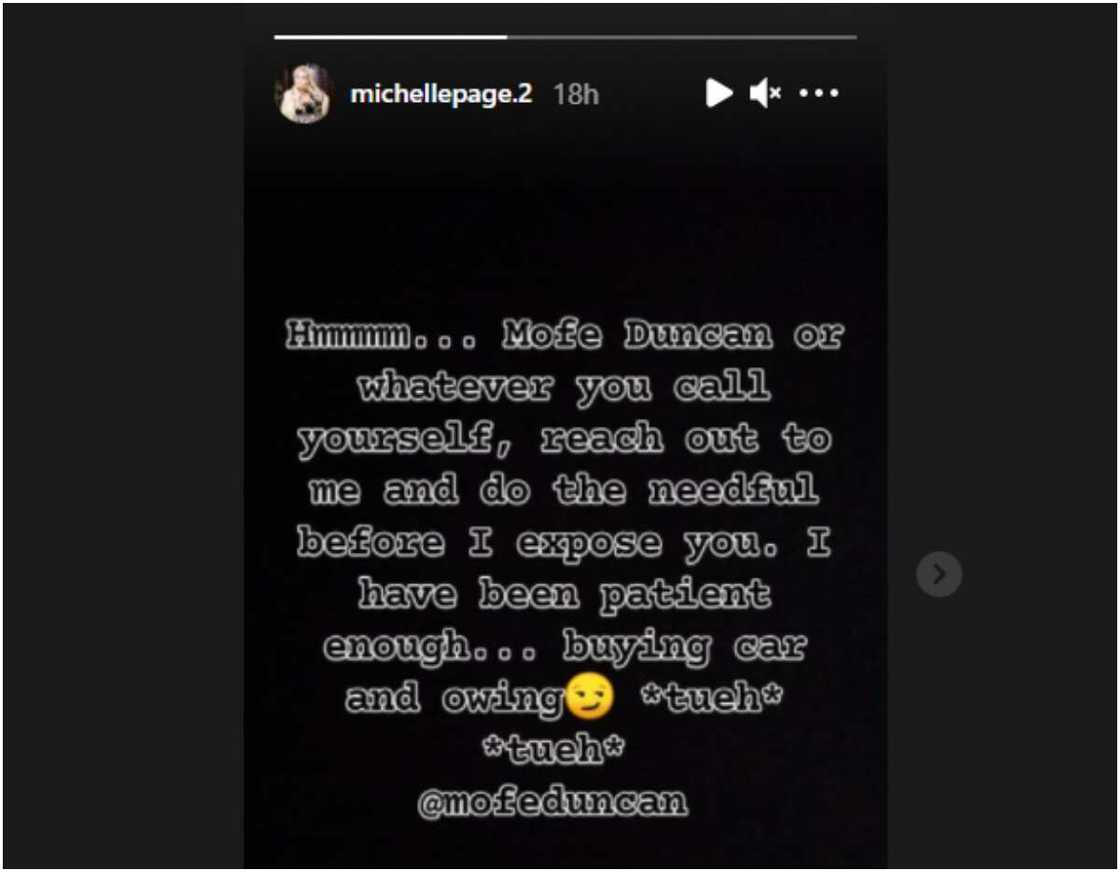The height and width of the screenshot is (872, 1120).
Task: Click the "enough... buying car" text line
Action: [x=565, y=647]
